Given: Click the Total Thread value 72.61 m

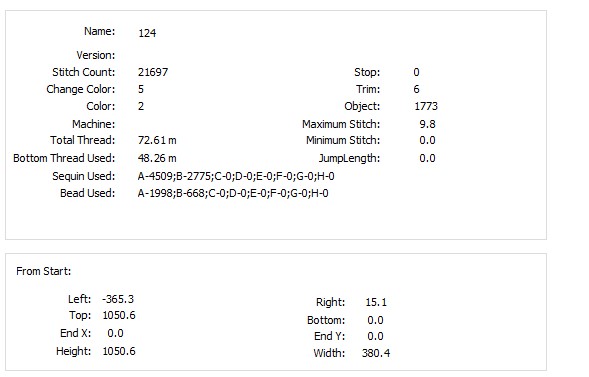Looking at the screenshot, I should coord(157,140).
